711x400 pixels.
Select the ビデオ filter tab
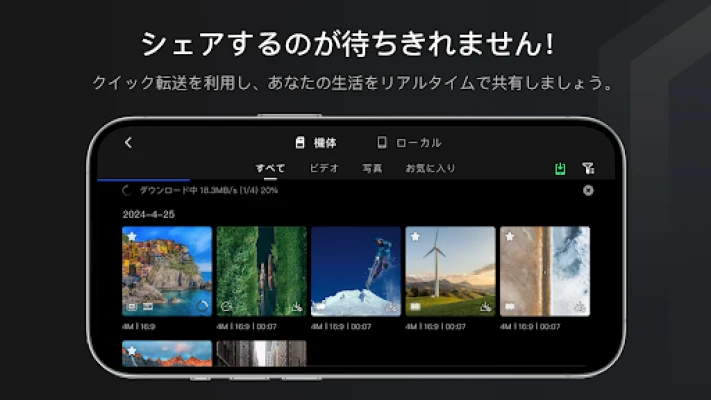pyautogui.click(x=324, y=168)
